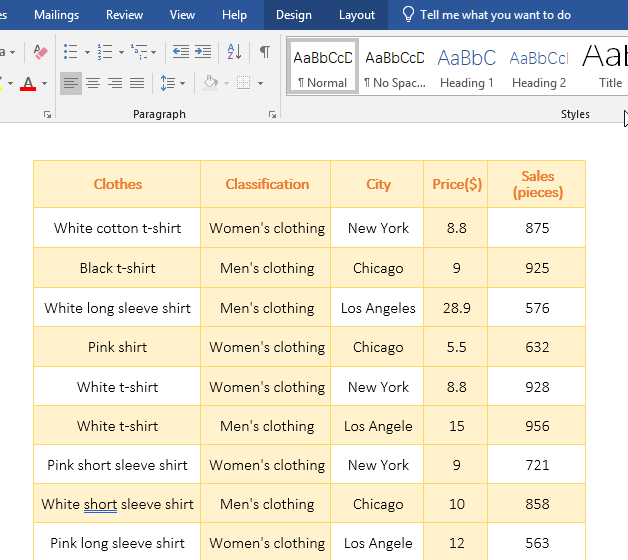Click the Clear All Formatting icon

(x=40, y=52)
